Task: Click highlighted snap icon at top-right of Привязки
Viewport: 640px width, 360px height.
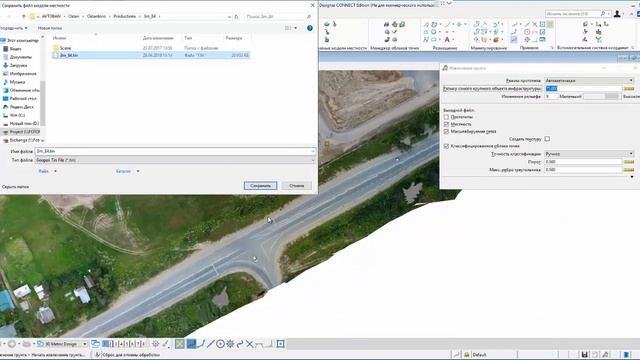Action: coord(550,24)
